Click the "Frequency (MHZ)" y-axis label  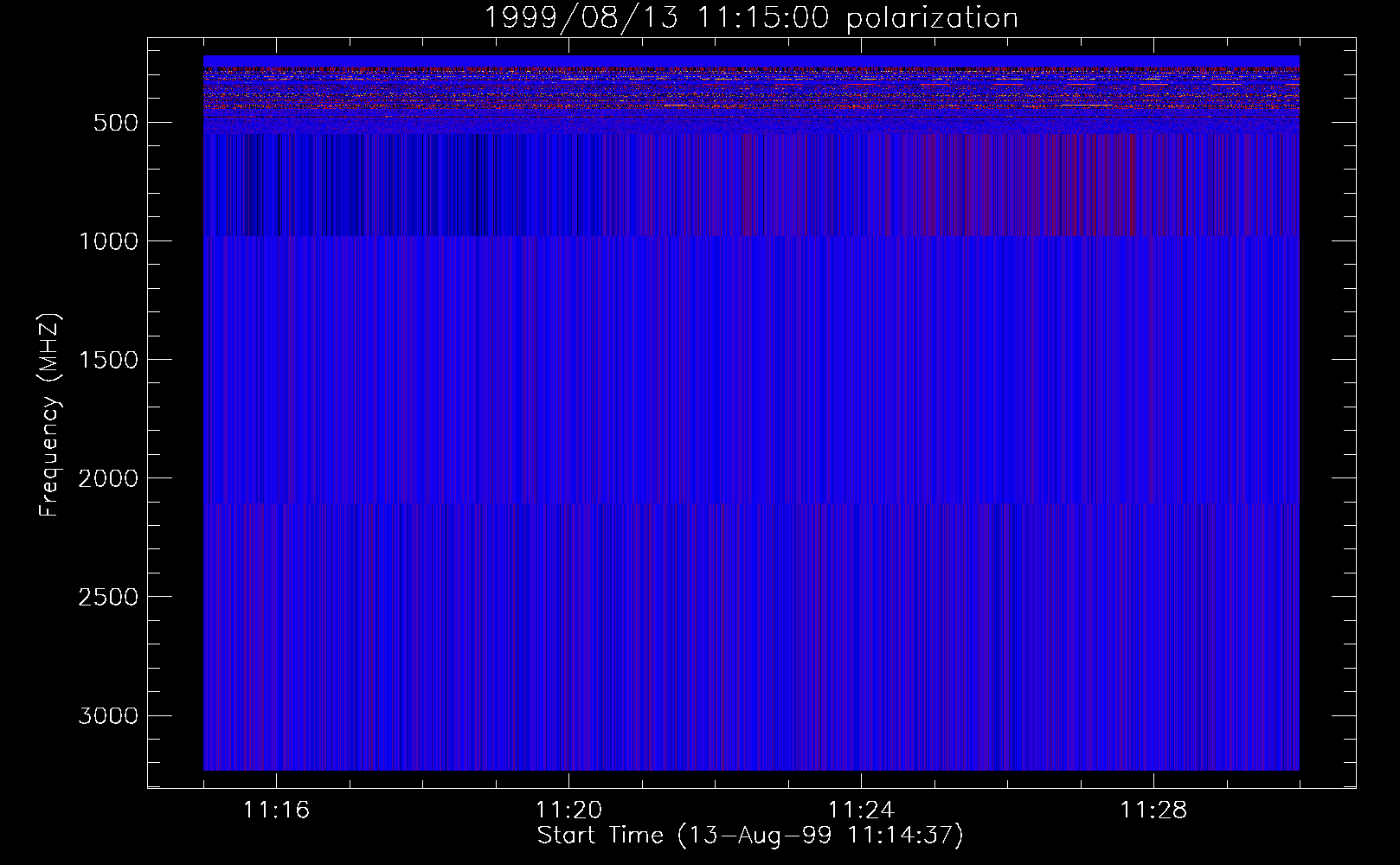pos(49,415)
